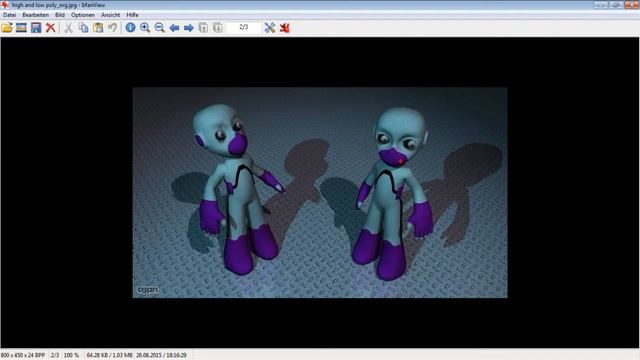Viewport: 640px width, 360px height.
Task: Open the Ansicht menu
Action: 111,15
